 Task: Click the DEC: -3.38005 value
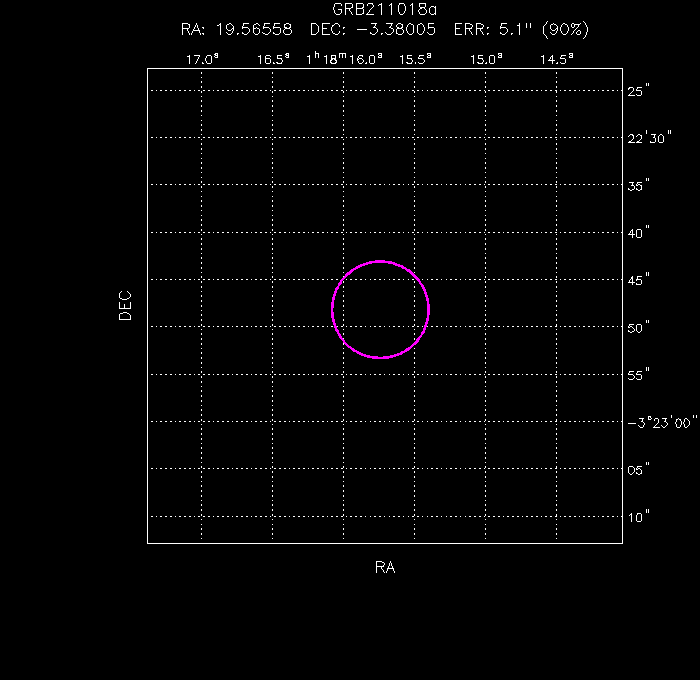click(x=373, y=30)
